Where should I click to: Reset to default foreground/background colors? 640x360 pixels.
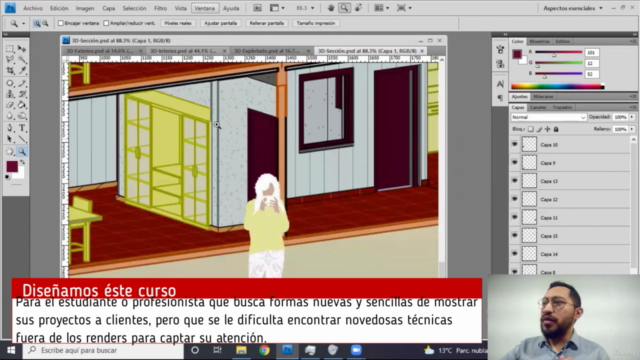8,177
